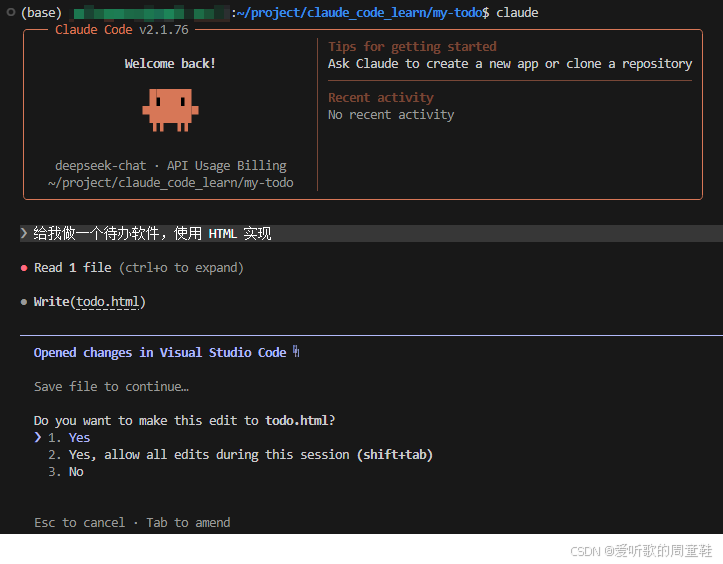Click the 'claude' command in shell prompt
723x564 pixels.
[517, 12]
